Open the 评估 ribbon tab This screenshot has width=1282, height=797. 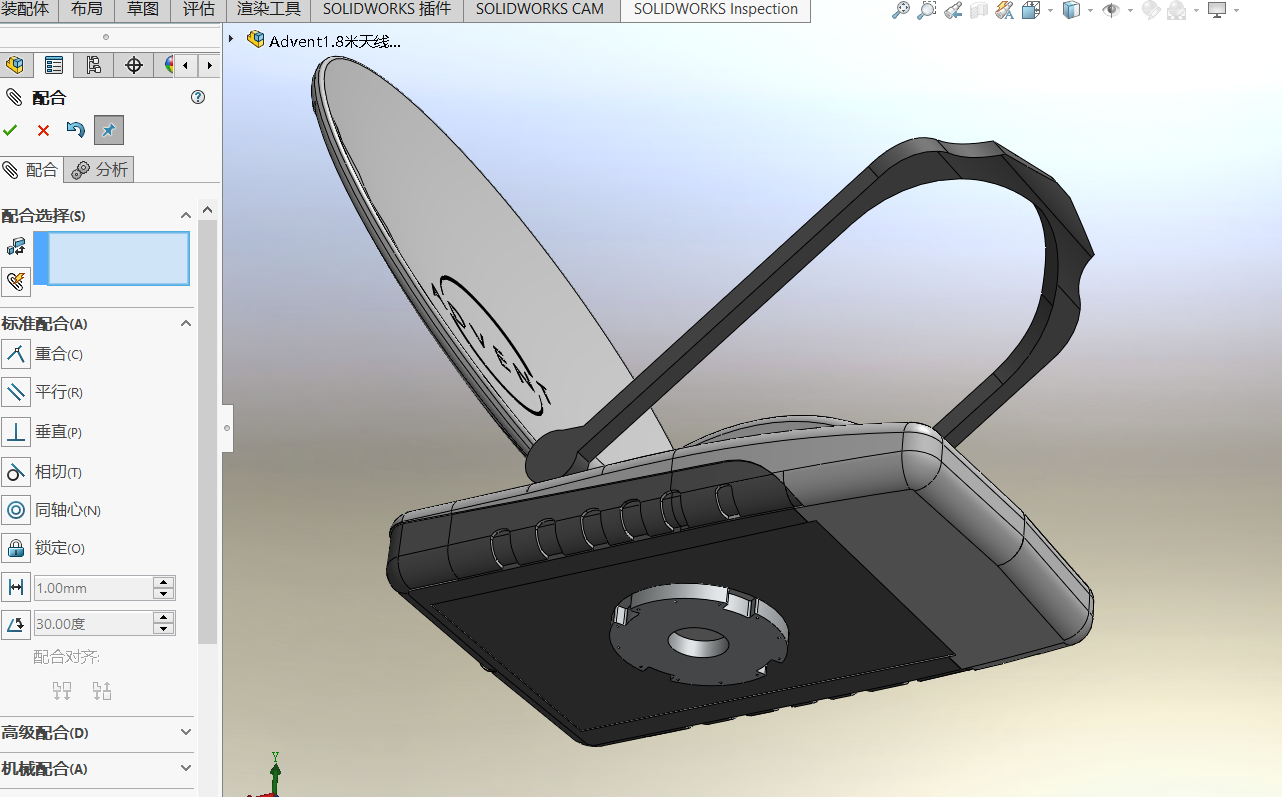(199, 10)
